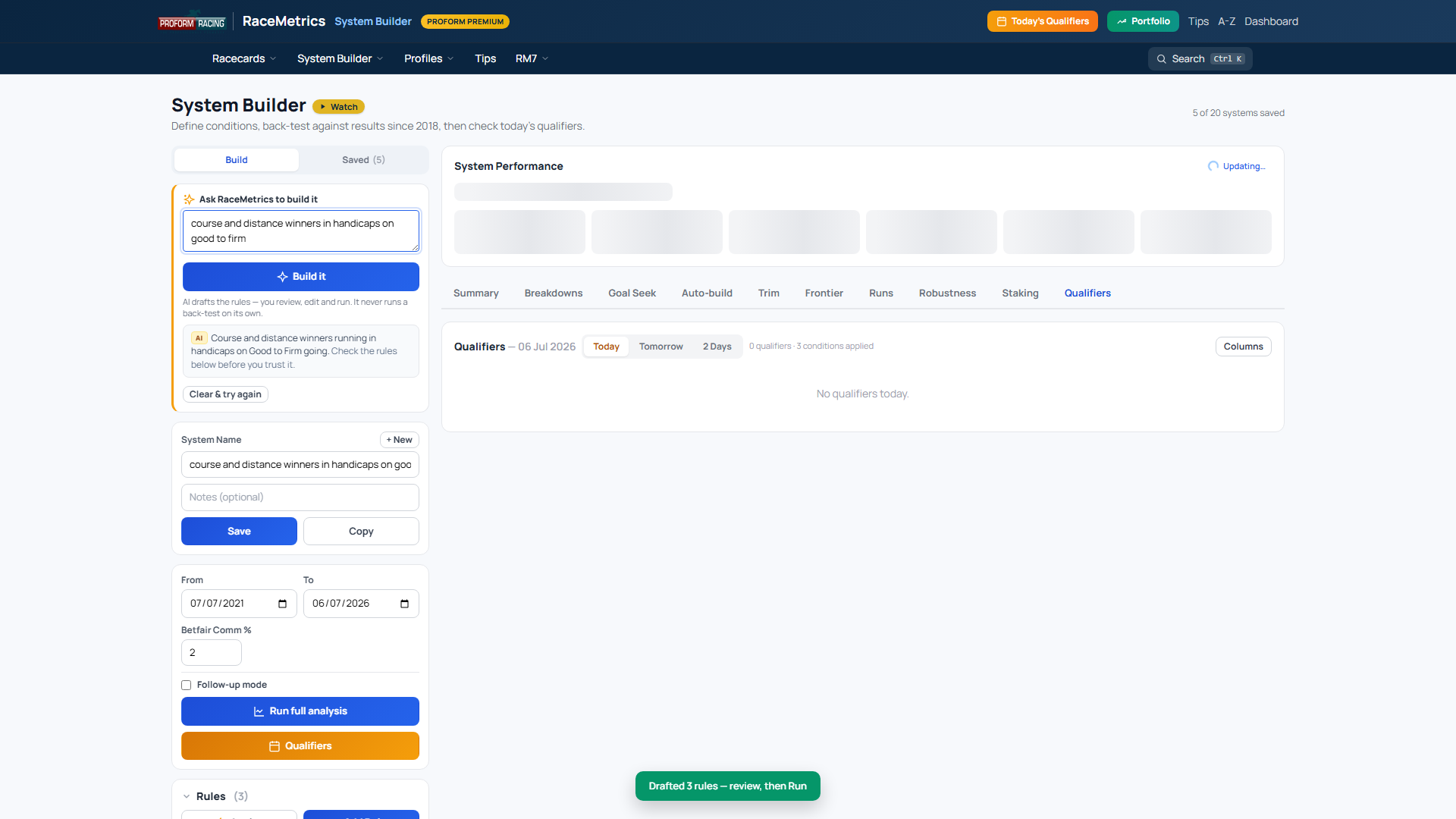Image resolution: width=1456 pixels, height=819 pixels.
Task: Save the current system
Action: tap(239, 532)
